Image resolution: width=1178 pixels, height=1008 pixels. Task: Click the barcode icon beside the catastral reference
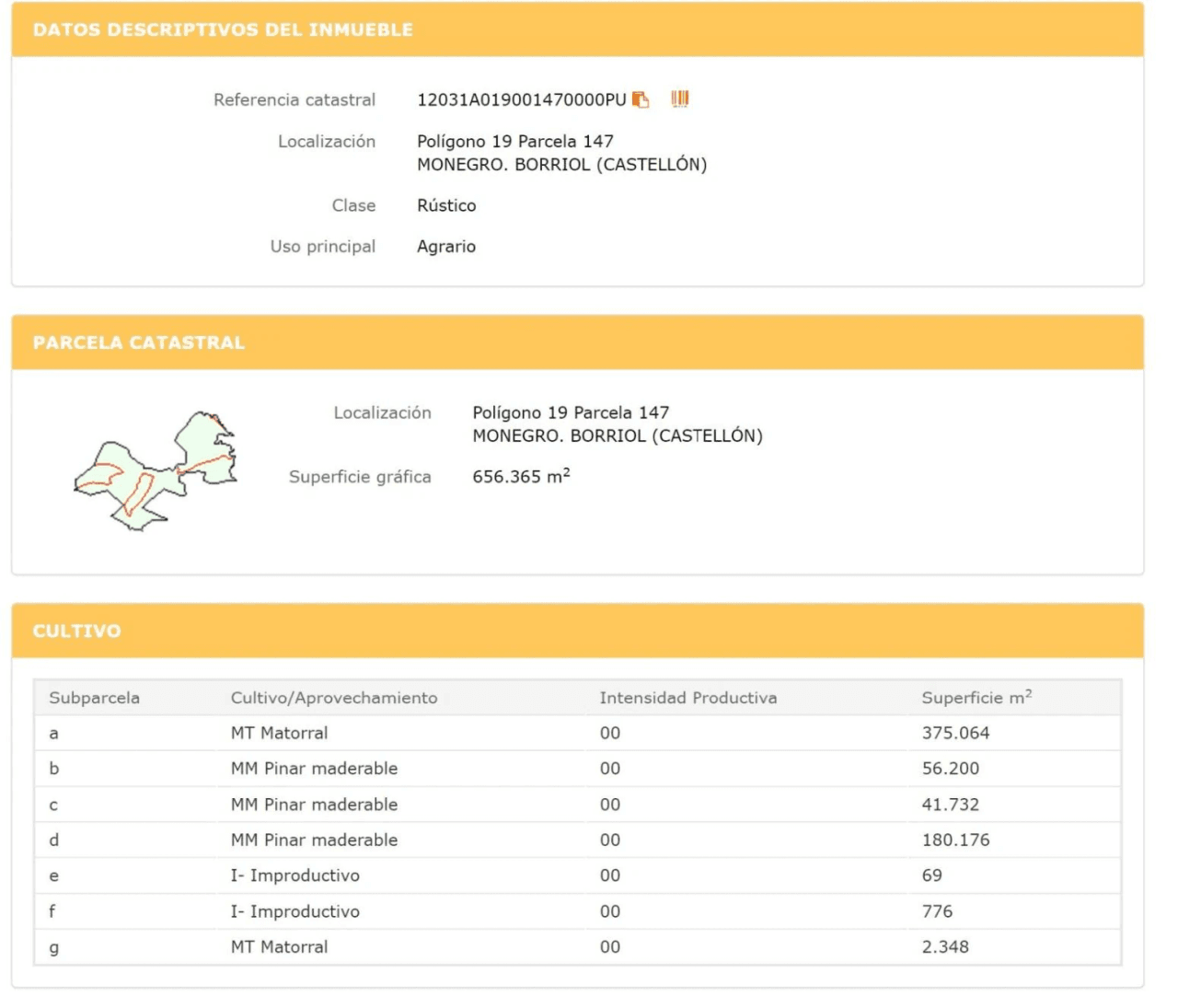point(680,98)
